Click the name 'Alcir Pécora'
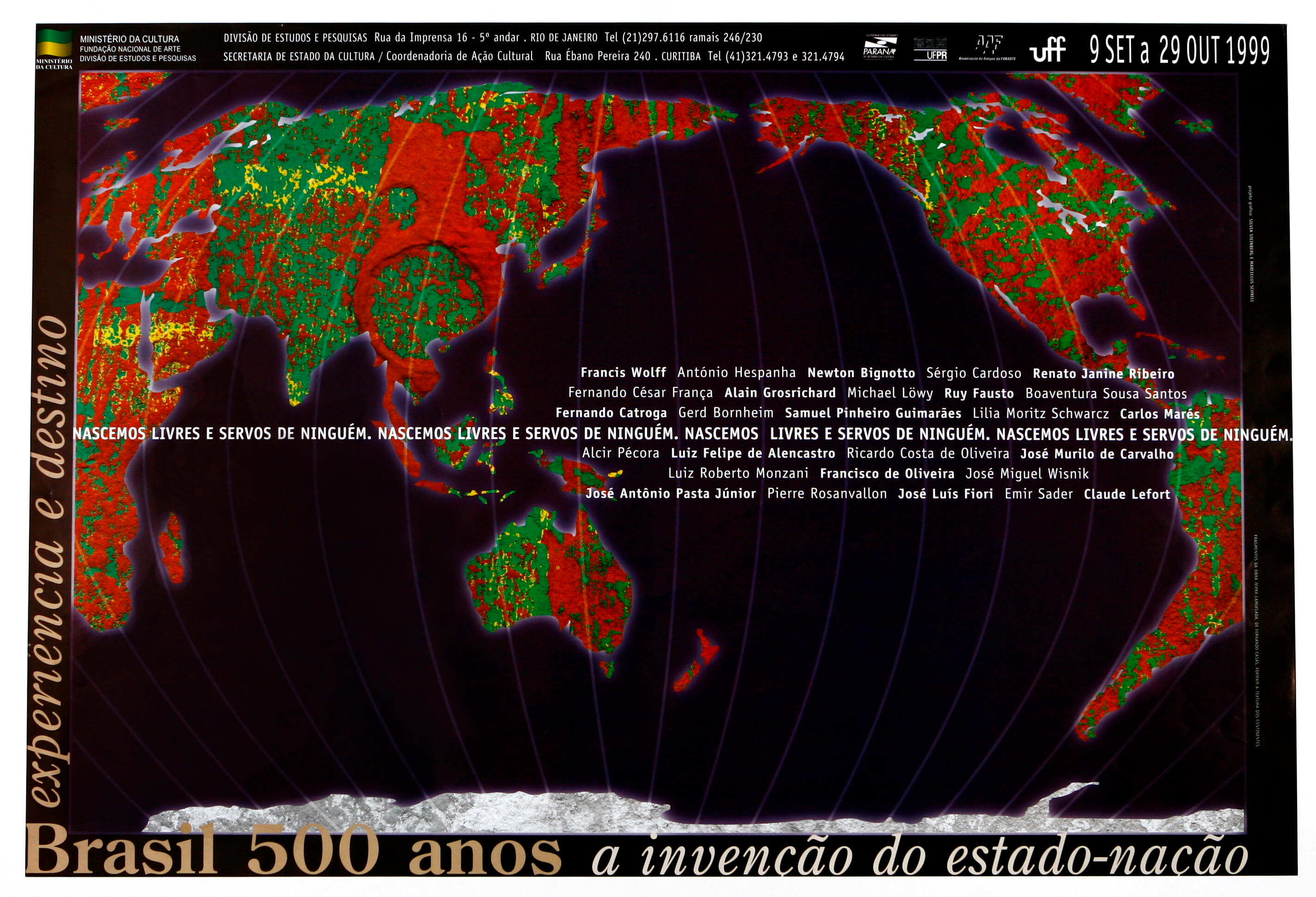 pos(621,454)
